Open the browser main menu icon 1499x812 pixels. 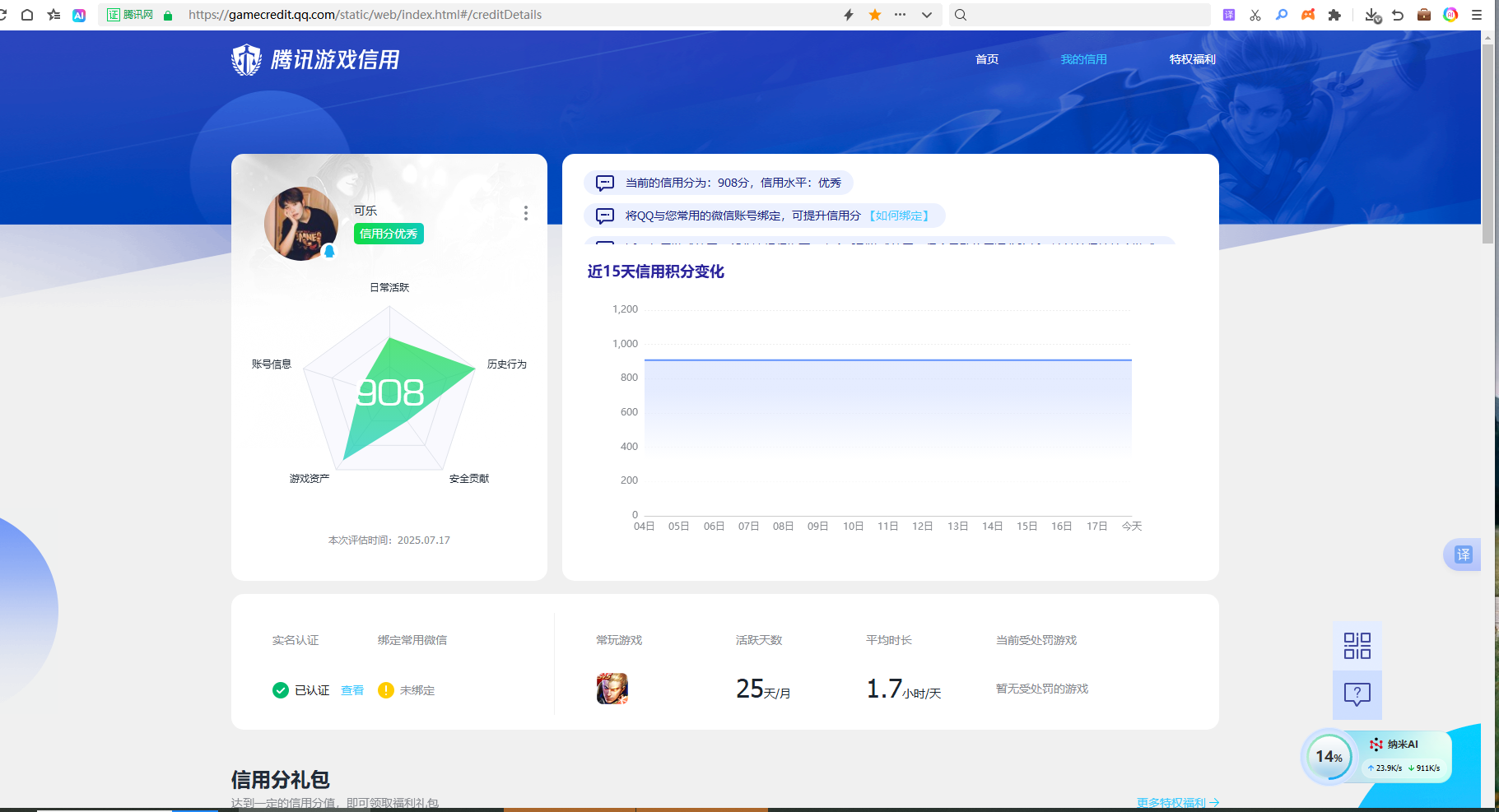(x=1477, y=15)
